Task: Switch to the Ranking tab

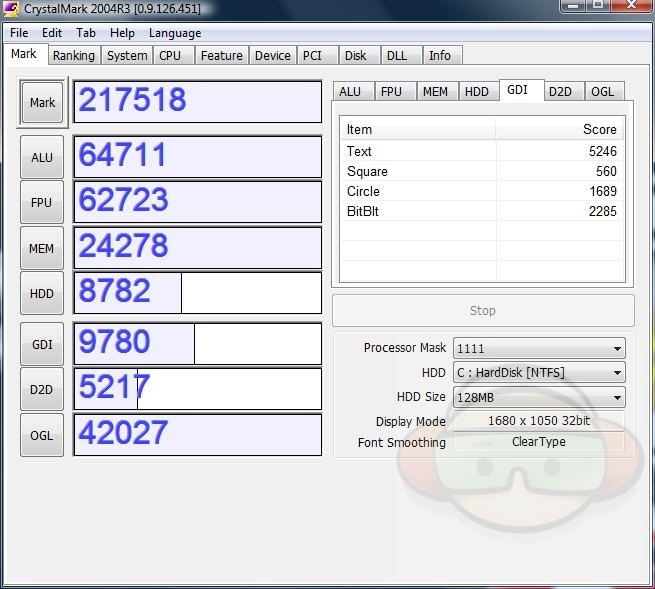Action: (74, 56)
